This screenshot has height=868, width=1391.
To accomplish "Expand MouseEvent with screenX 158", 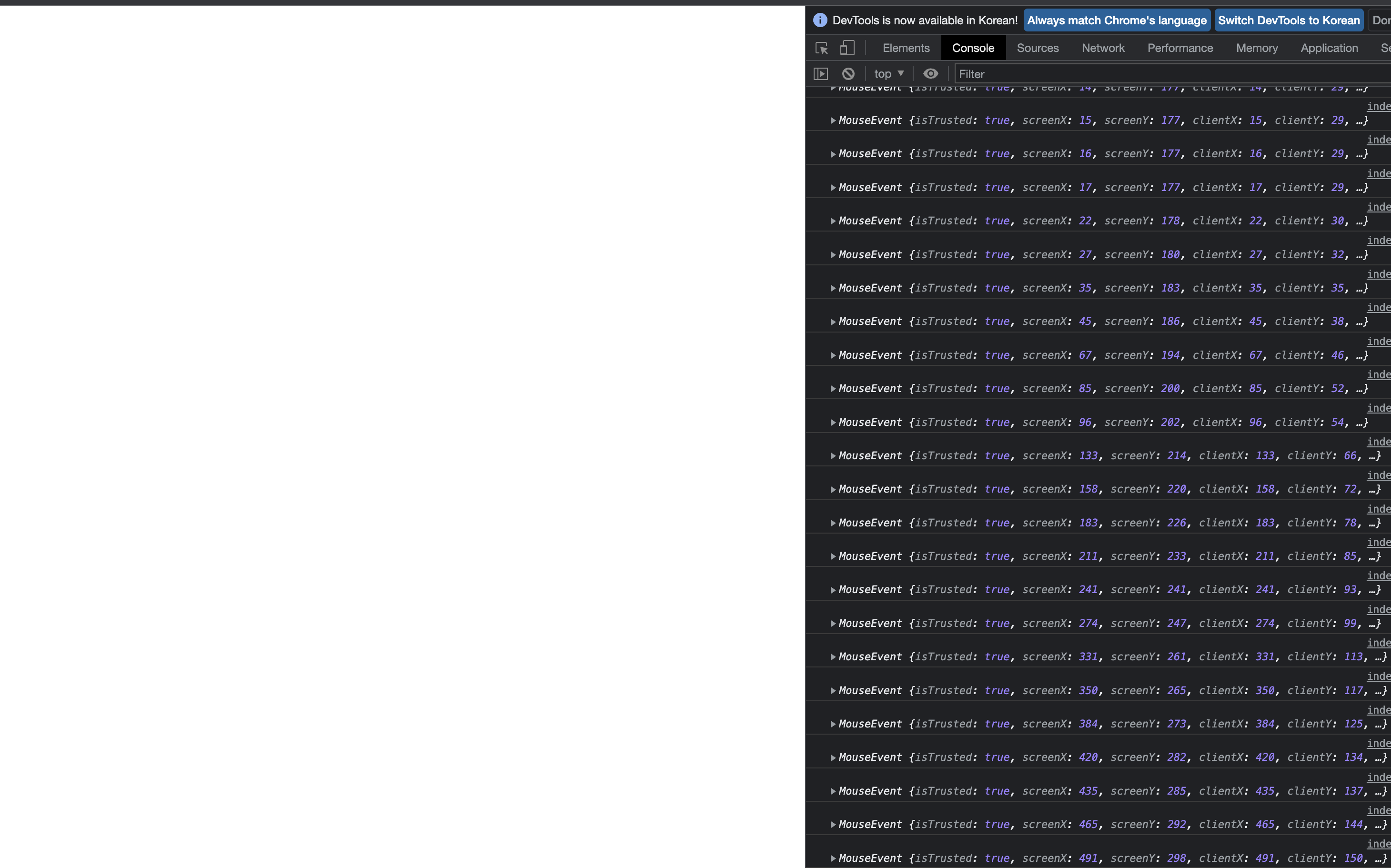I will [833, 489].
